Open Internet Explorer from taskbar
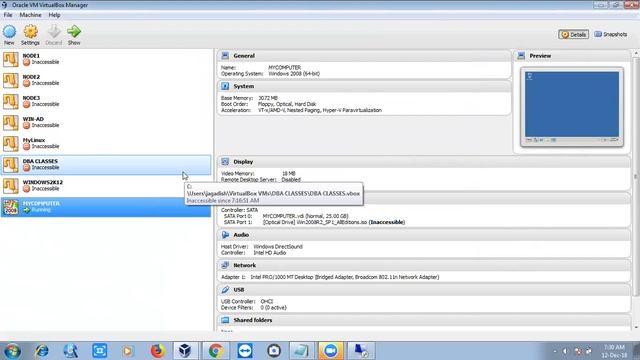This screenshot has height=360, width=640. pos(41,351)
